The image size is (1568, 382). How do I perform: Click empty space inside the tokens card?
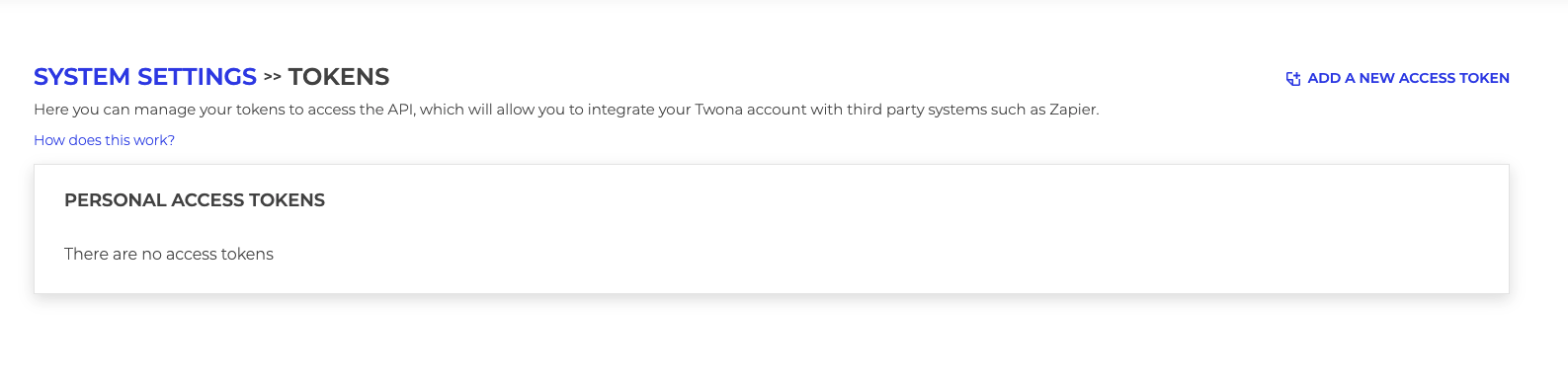point(889,237)
